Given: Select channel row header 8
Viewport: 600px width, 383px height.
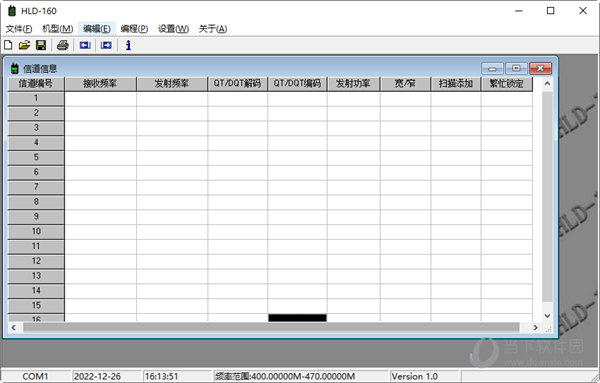Looking at the screenshot, I should pos(36,202).
